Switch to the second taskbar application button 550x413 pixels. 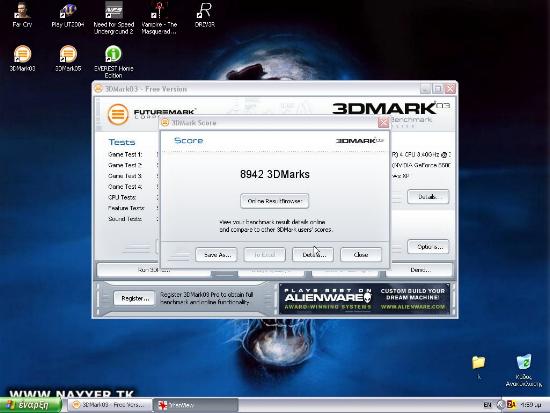(195, 405)
